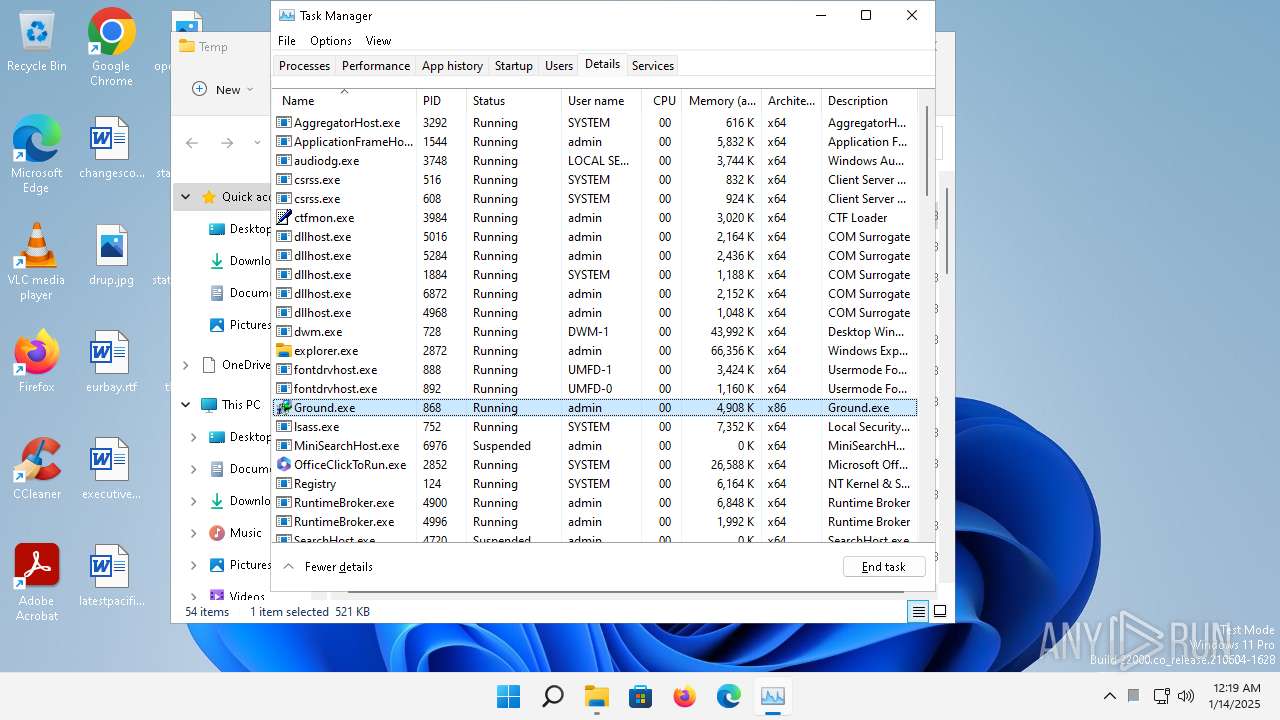Select the Registry process row
The image size is (1280, 720).
point(595,484)
